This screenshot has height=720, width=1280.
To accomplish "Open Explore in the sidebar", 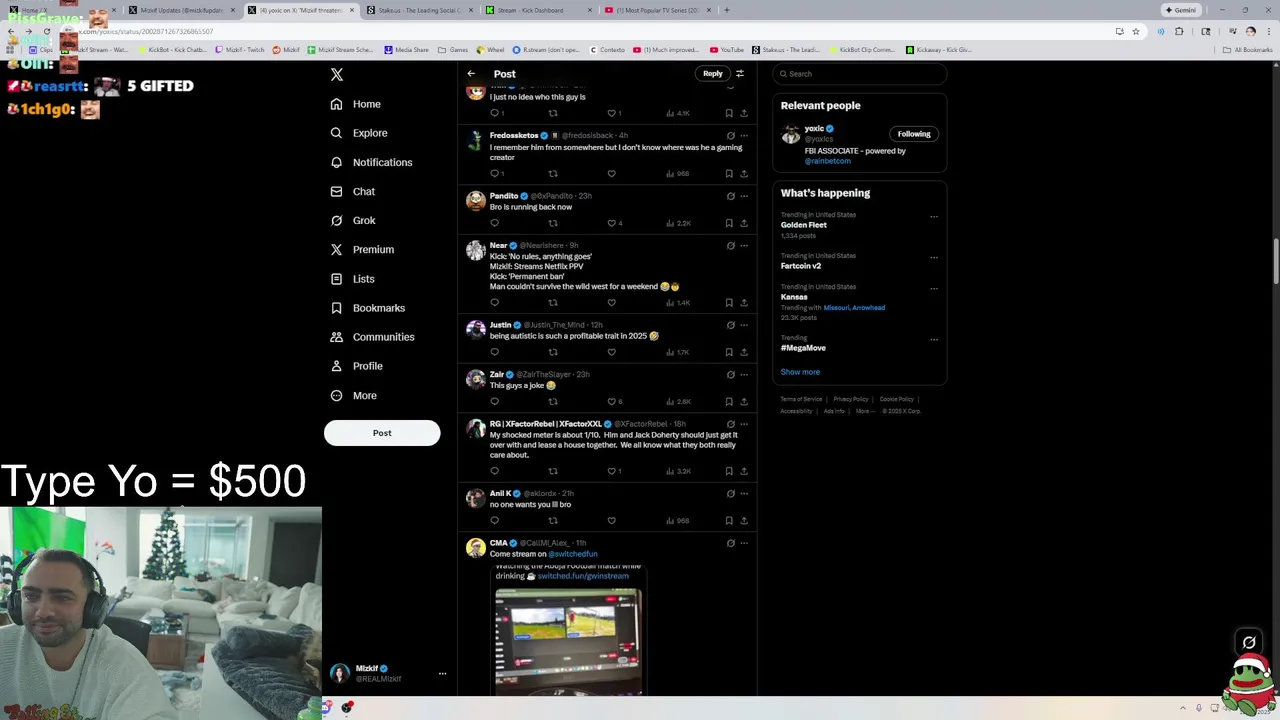I will 359,133.
